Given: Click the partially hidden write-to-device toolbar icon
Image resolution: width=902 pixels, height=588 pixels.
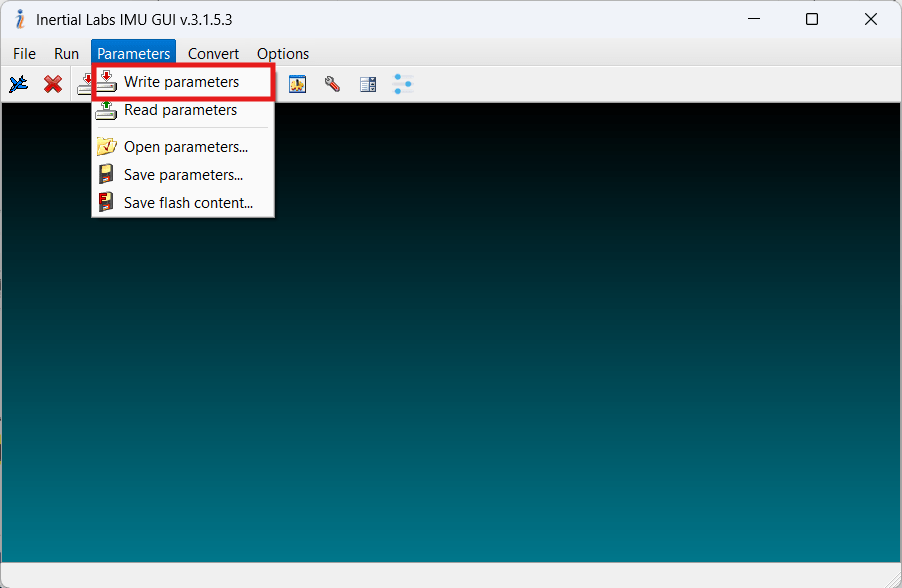Looking at the screenshot, I should (85, 84).
